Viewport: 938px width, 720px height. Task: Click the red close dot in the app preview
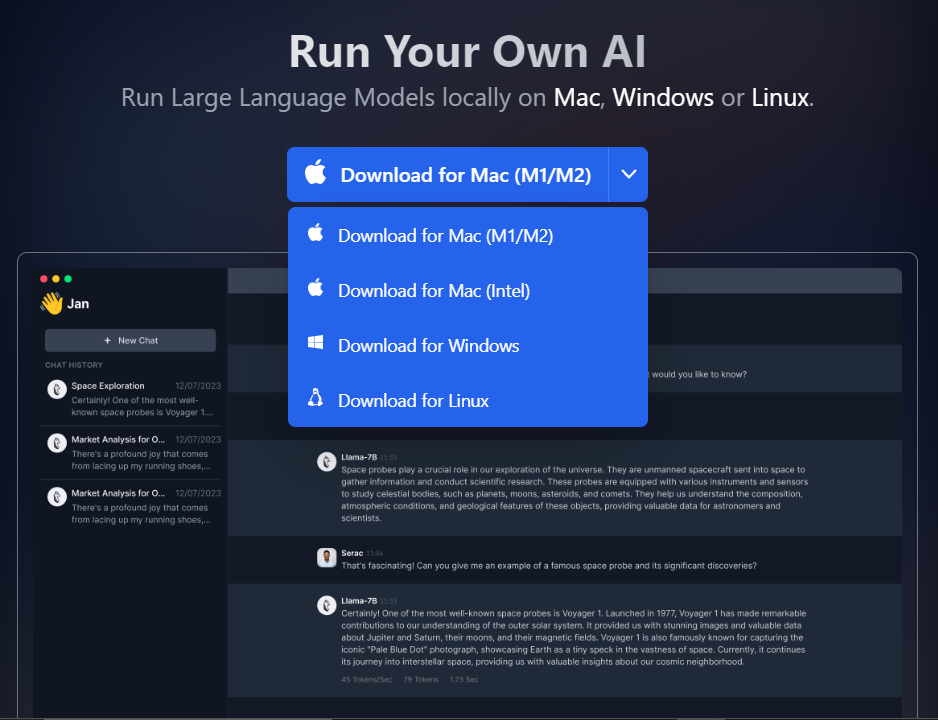pos(44,278)
